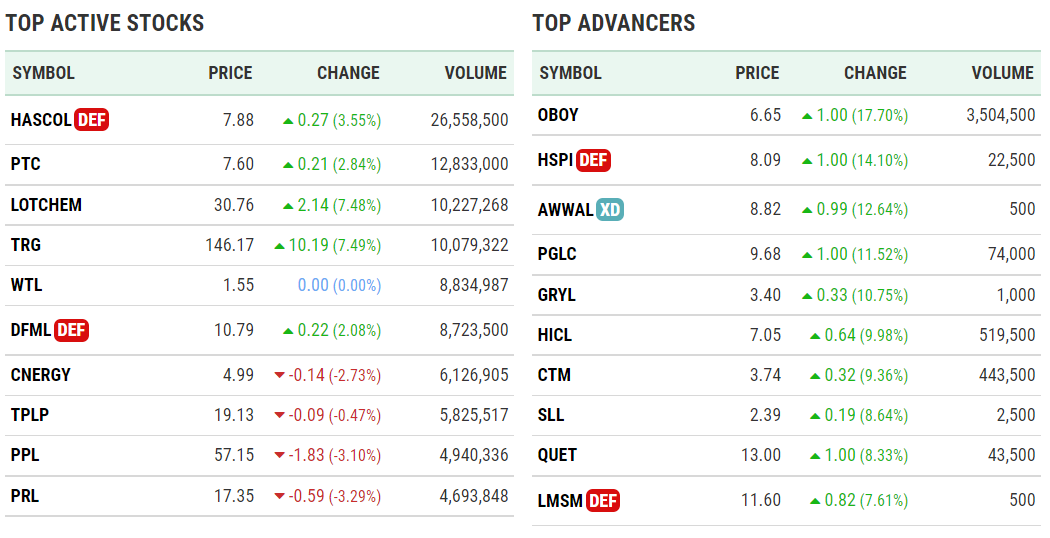1050x538 pixels.
Task: Click the Top Active Stocks heading
Action: [105, 23]
